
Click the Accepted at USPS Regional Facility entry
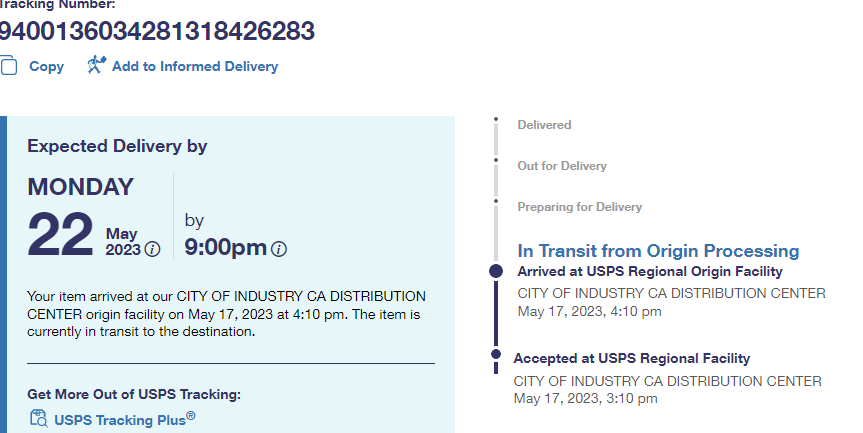coord(631,358)
